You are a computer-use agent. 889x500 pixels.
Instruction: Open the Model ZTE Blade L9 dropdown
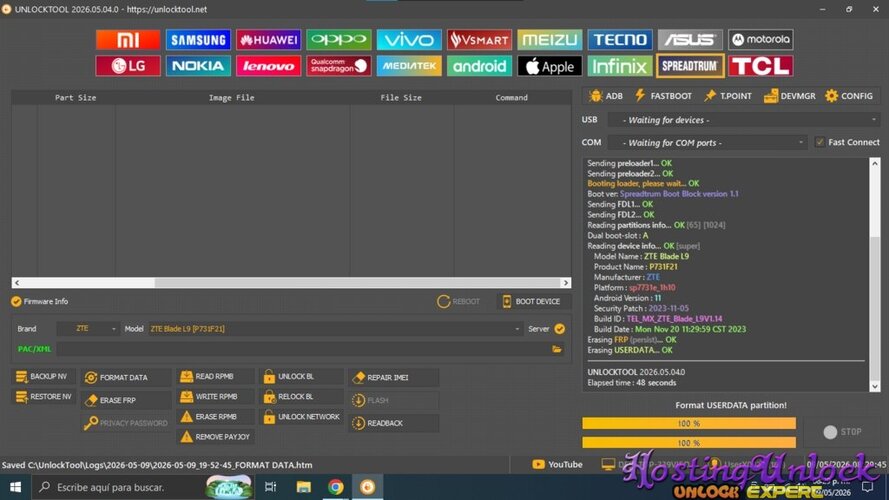[335, 329]
